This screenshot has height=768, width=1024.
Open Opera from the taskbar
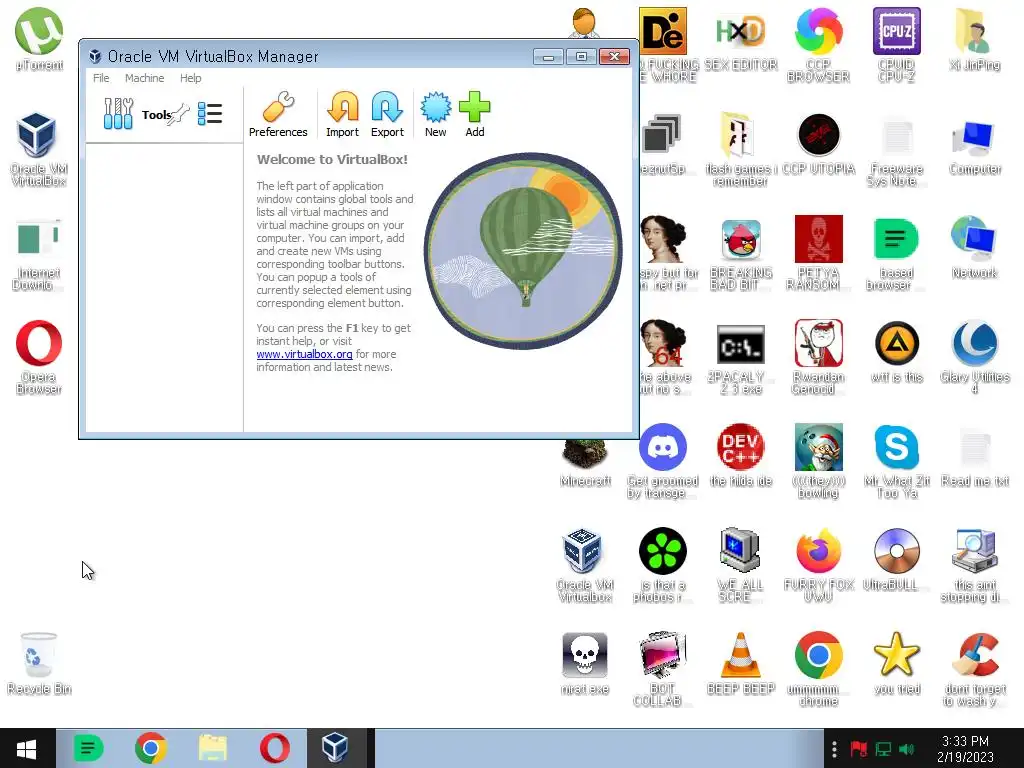275,748
